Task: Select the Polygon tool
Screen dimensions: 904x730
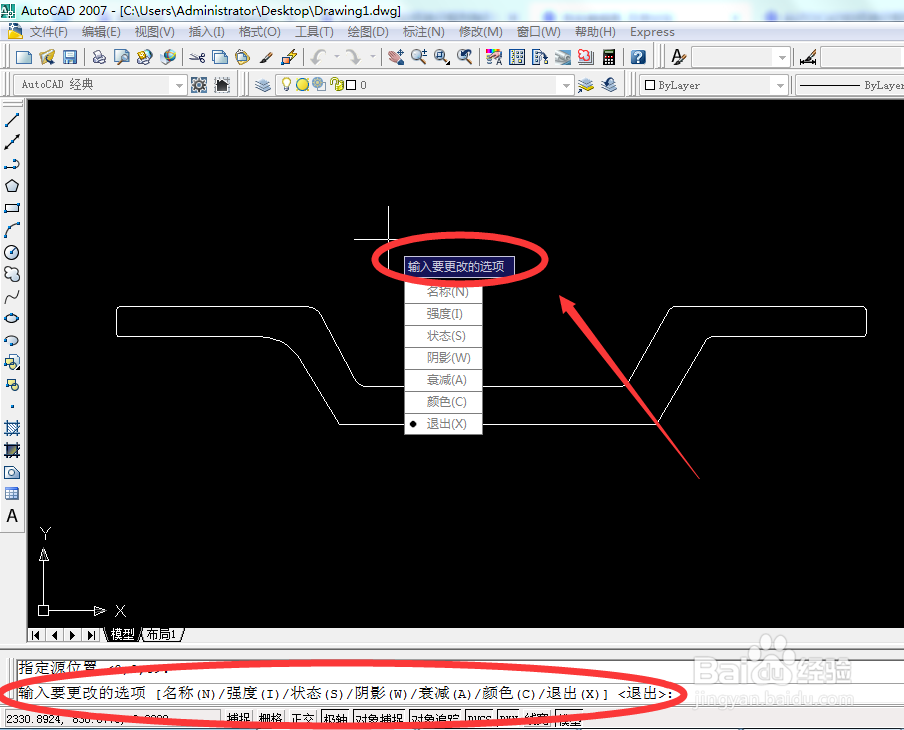Action: [x=12, y=186]
